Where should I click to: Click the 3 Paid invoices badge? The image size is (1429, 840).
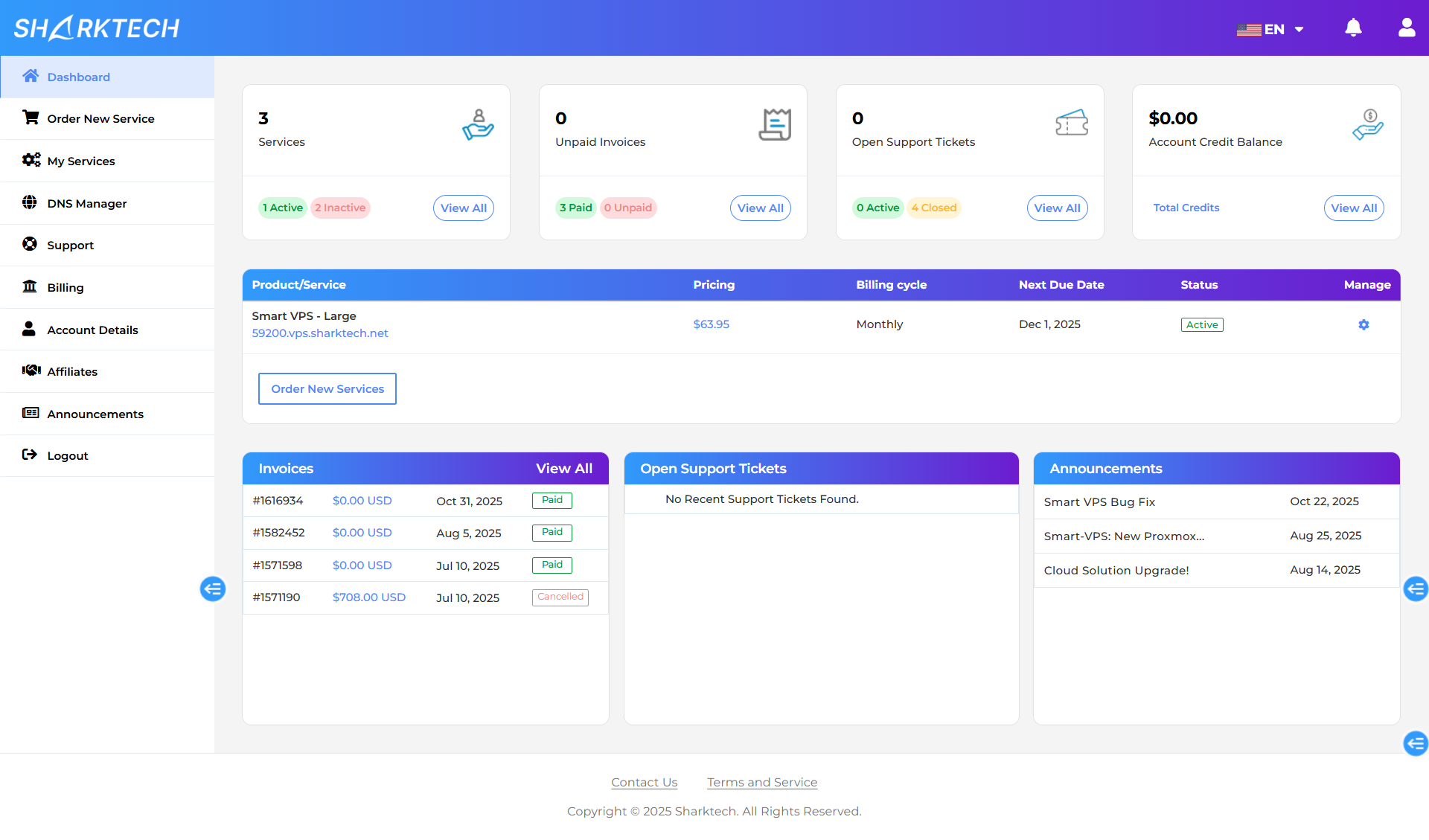(x=576, y=208)
